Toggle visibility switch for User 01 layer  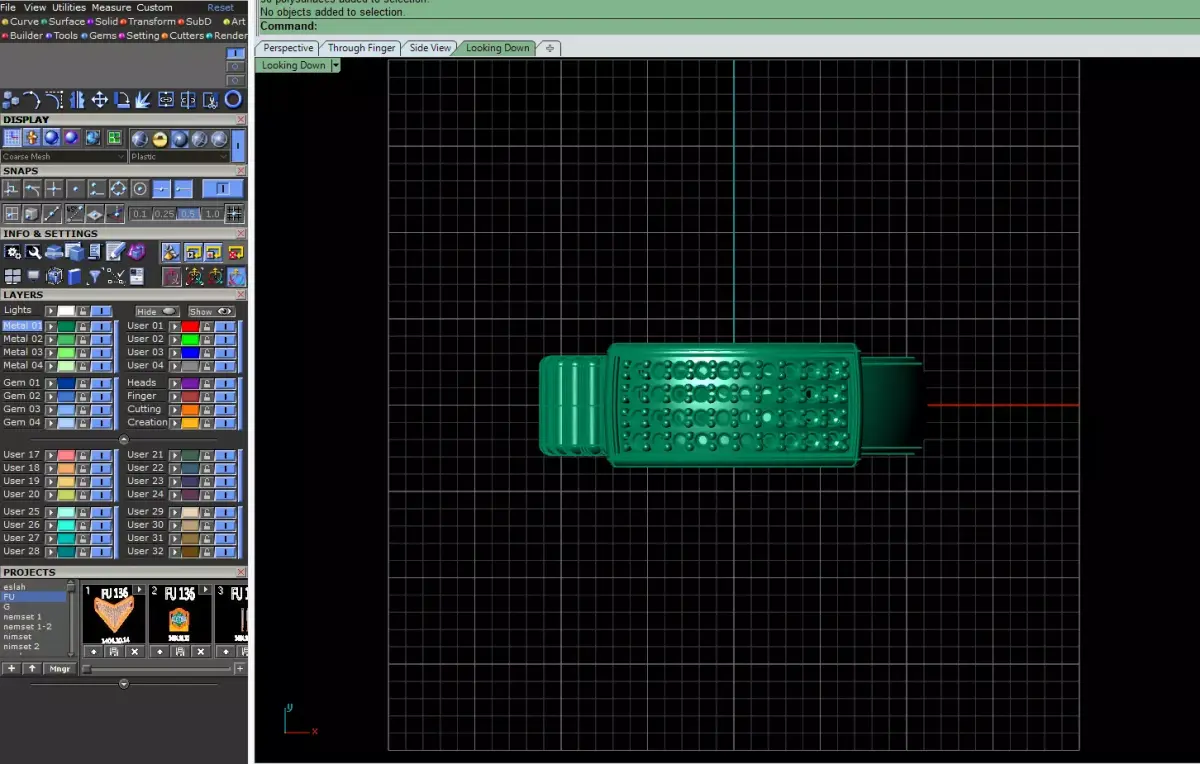pos(225,327)
